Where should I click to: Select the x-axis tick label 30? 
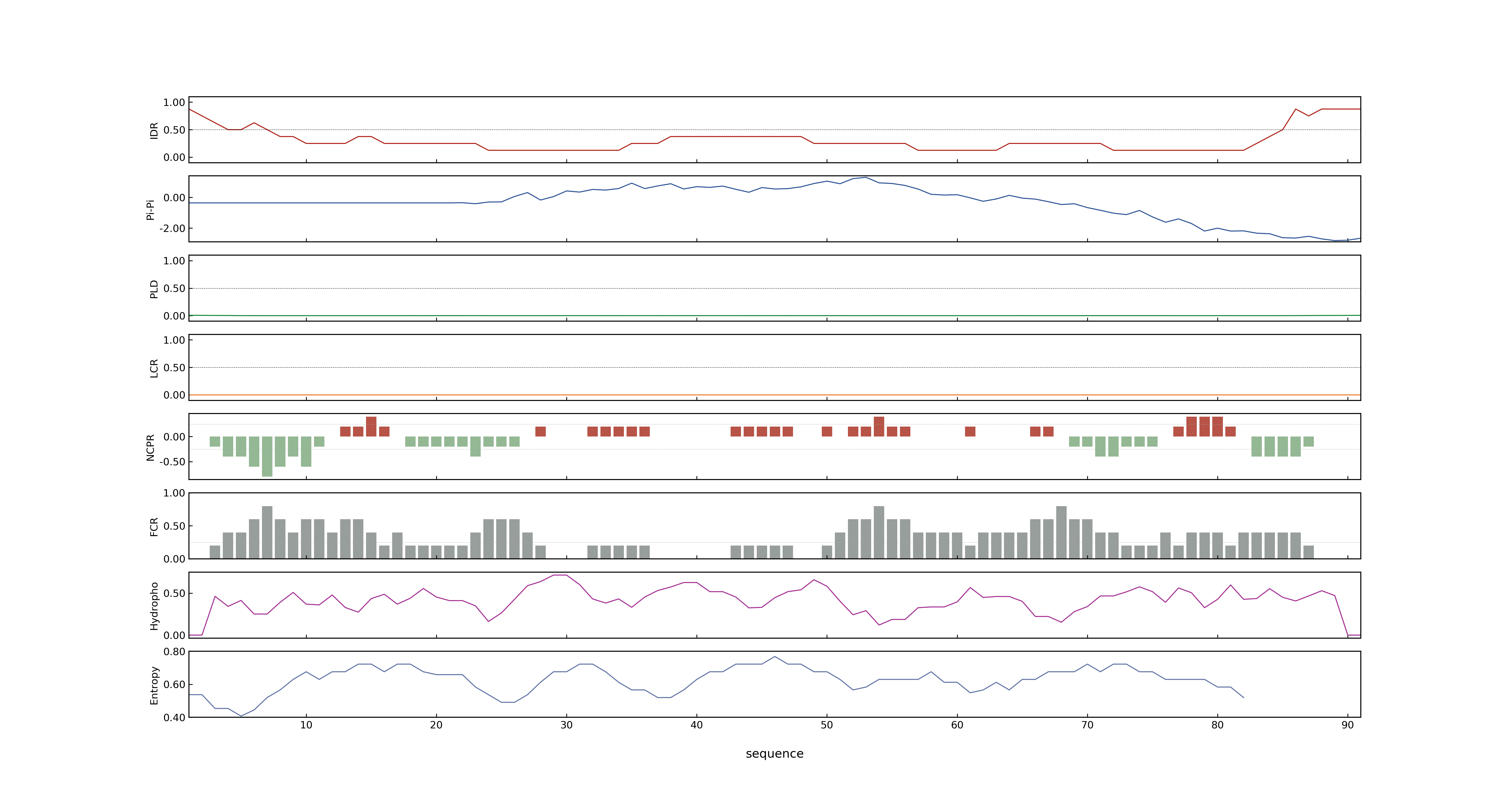point(566,725)
